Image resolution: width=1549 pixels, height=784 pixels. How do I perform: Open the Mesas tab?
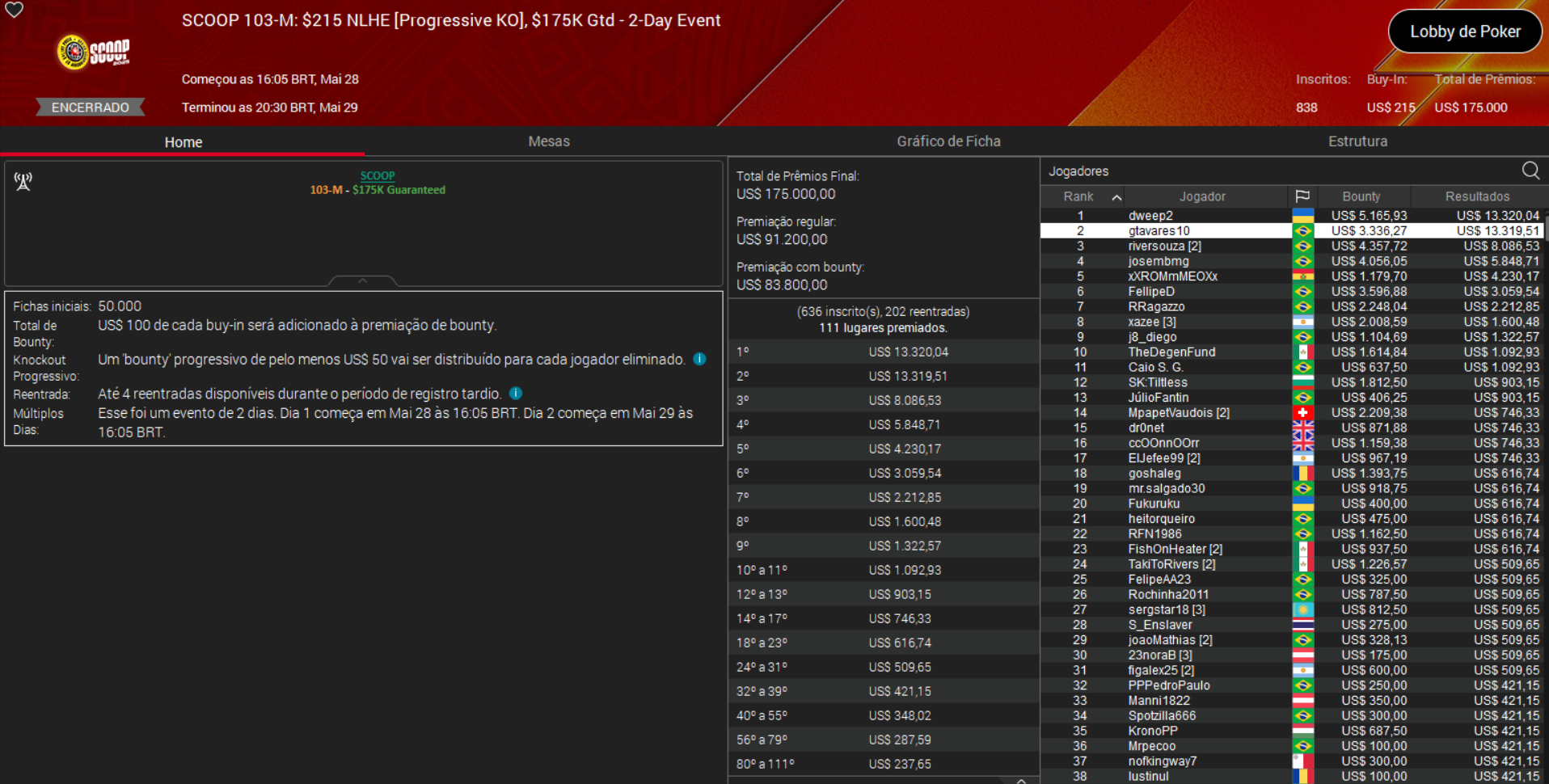coord(549,141)
